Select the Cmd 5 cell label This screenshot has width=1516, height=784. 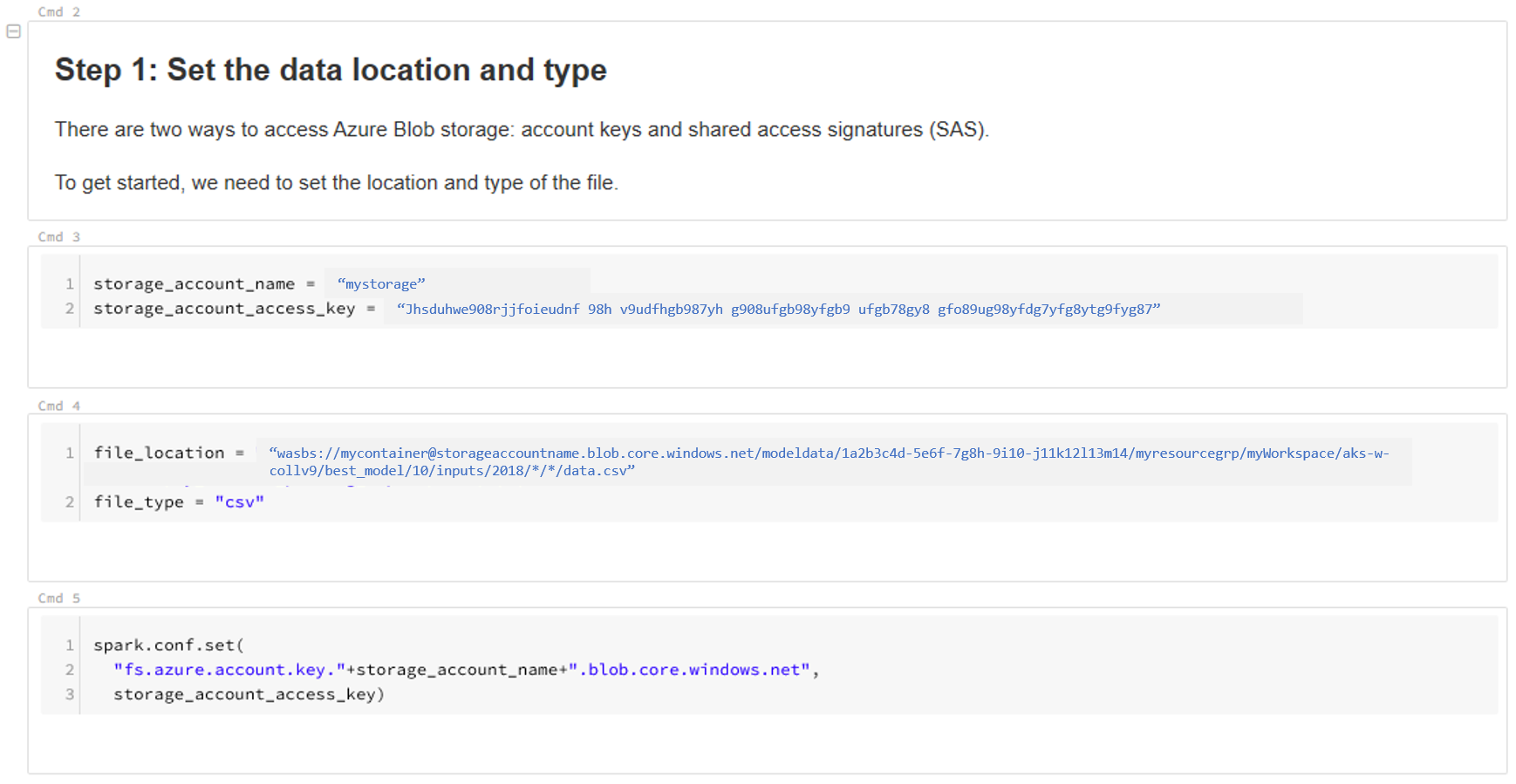(x=58, y=598)
